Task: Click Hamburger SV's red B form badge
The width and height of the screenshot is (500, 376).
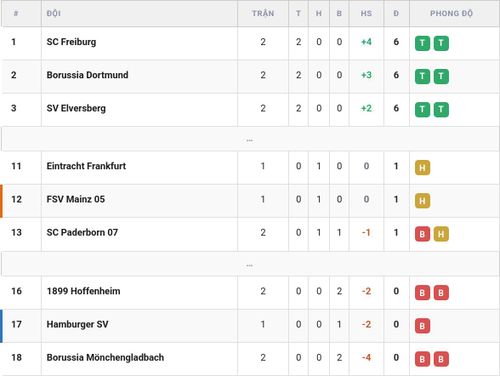Action: click(x=422, y=326)
